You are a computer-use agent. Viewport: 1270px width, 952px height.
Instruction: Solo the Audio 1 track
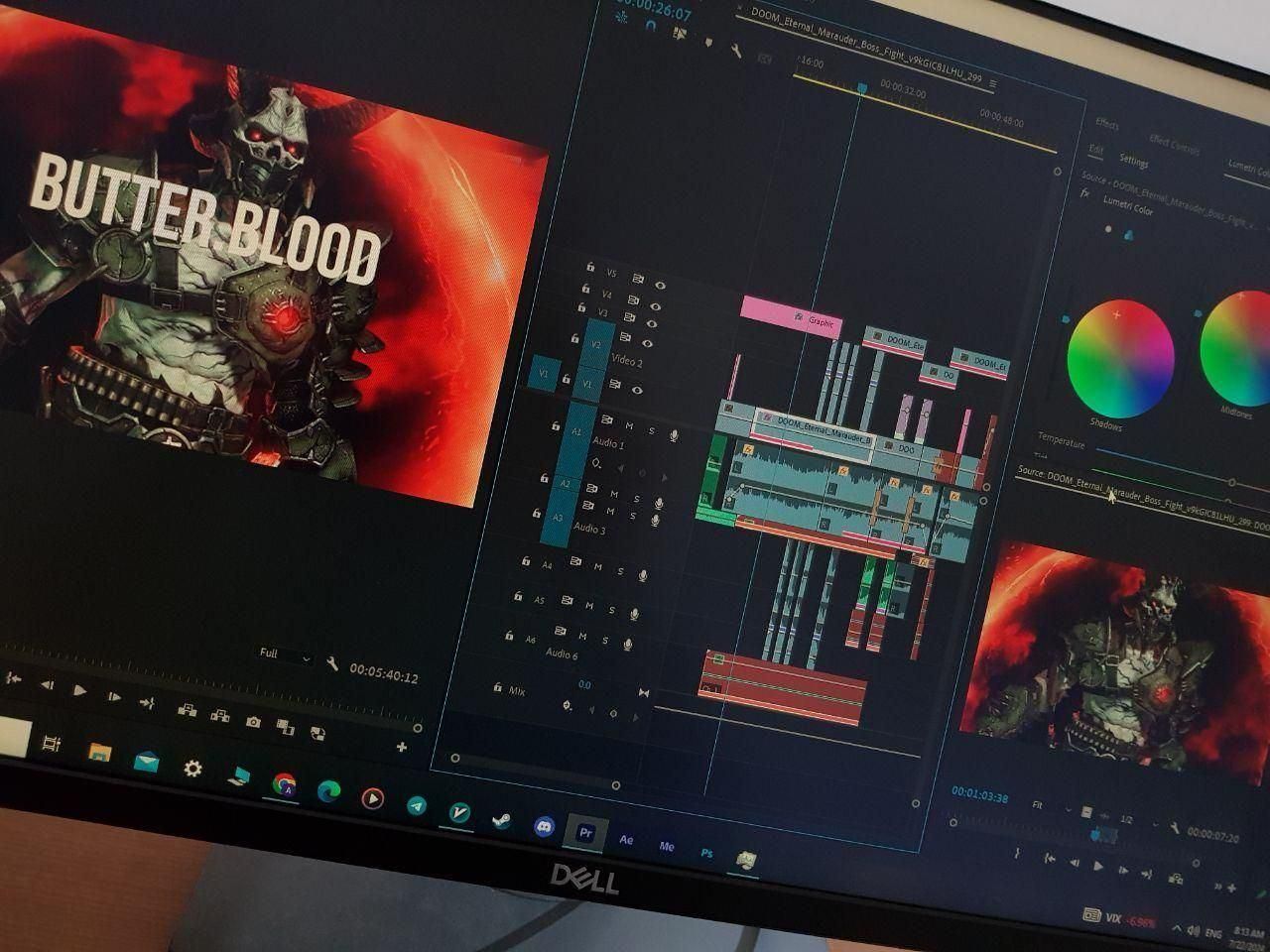[x=652, y=431]
